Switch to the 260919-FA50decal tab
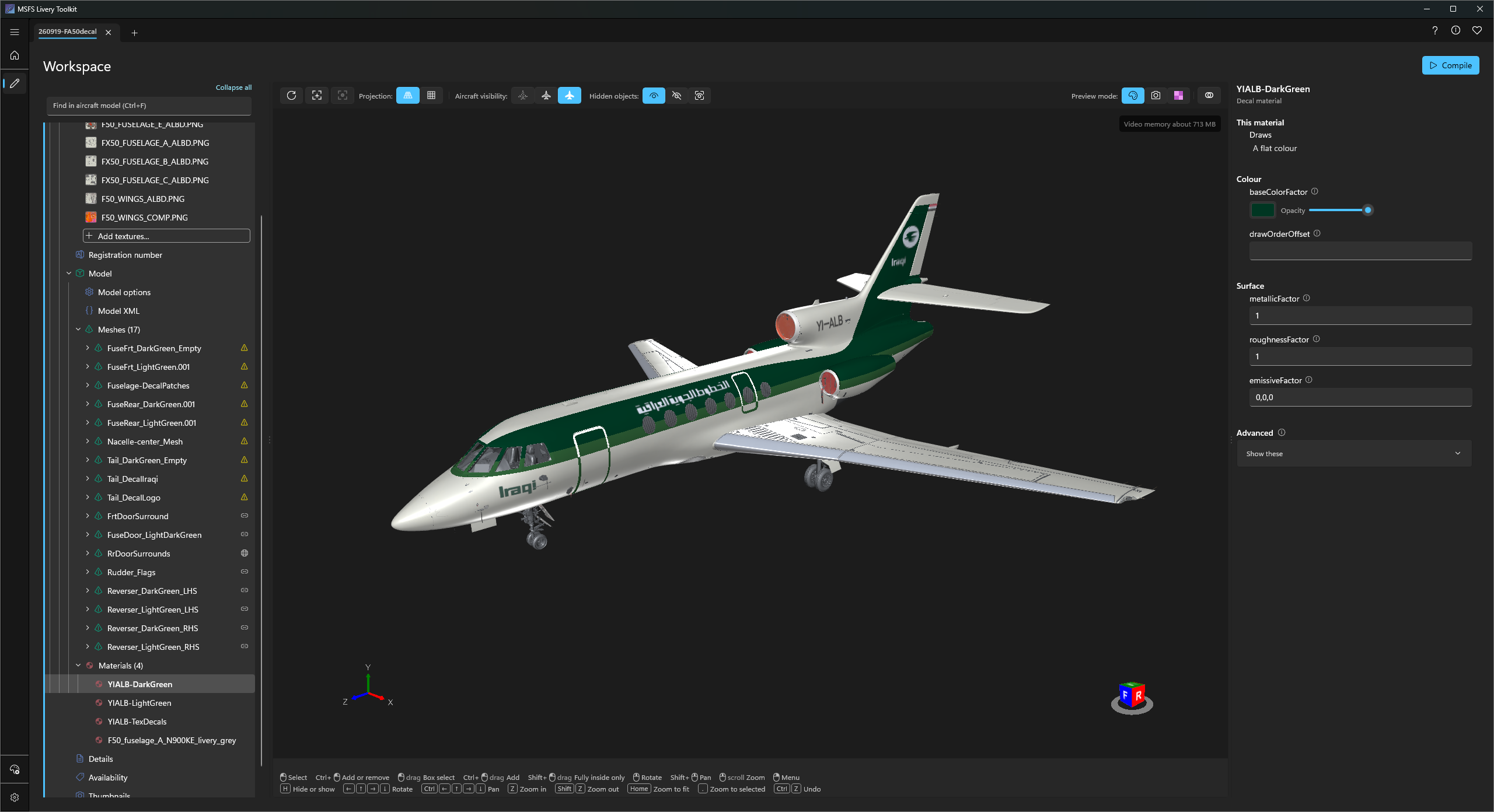This screenshot has width=1494, height=812. (x=68, y=32)
